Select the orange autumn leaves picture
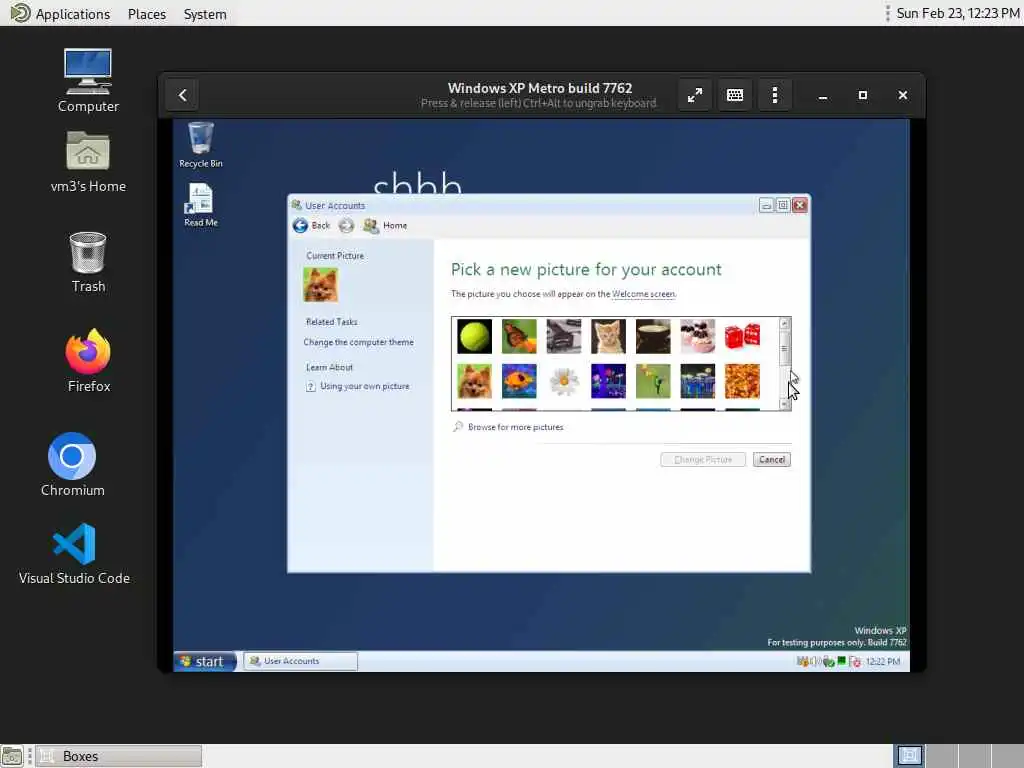Image resolution: width=1024 pixels, height=768 pixels. [743, 381]
